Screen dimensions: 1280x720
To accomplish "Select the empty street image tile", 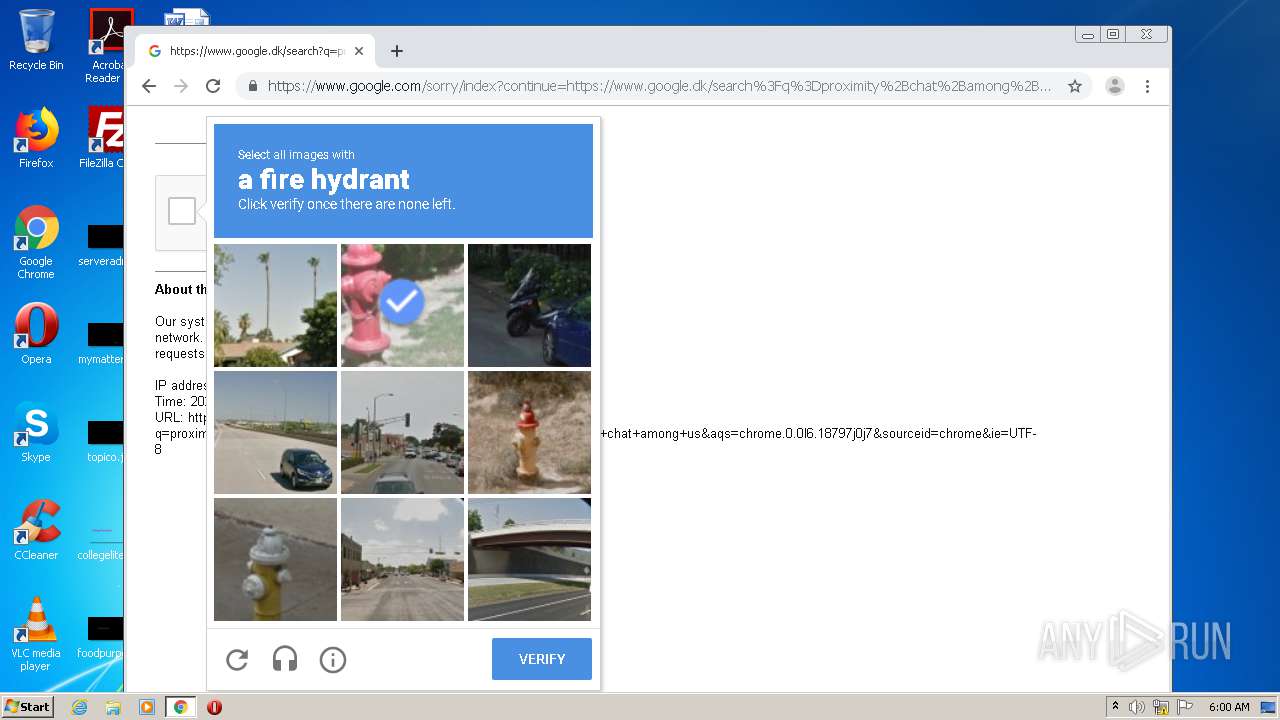I will 402,559.
